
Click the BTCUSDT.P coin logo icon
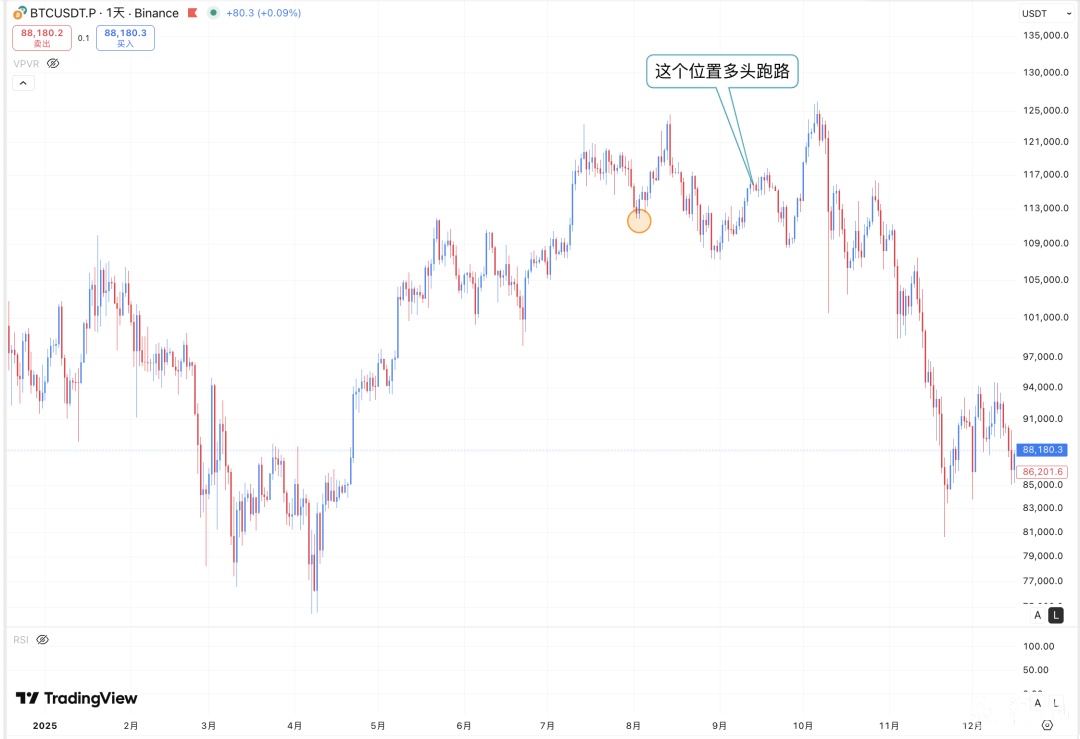[x=19, y=13]
